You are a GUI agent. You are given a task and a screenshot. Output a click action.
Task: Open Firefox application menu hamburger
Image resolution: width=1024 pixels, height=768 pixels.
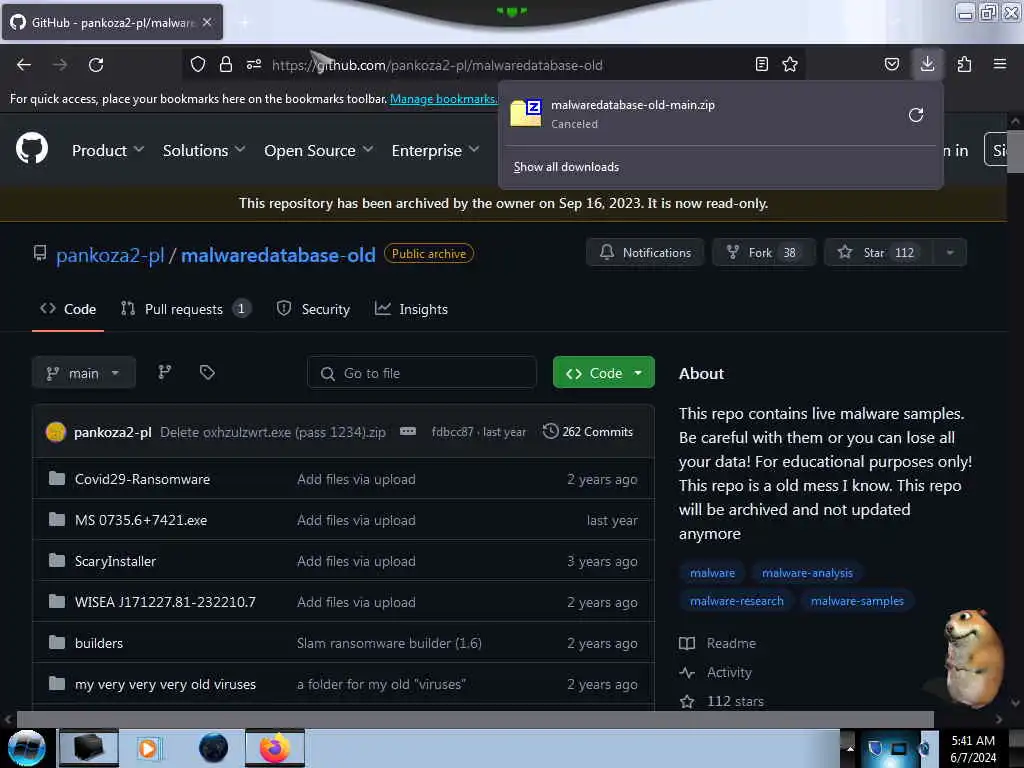(x=1000, y=64)
